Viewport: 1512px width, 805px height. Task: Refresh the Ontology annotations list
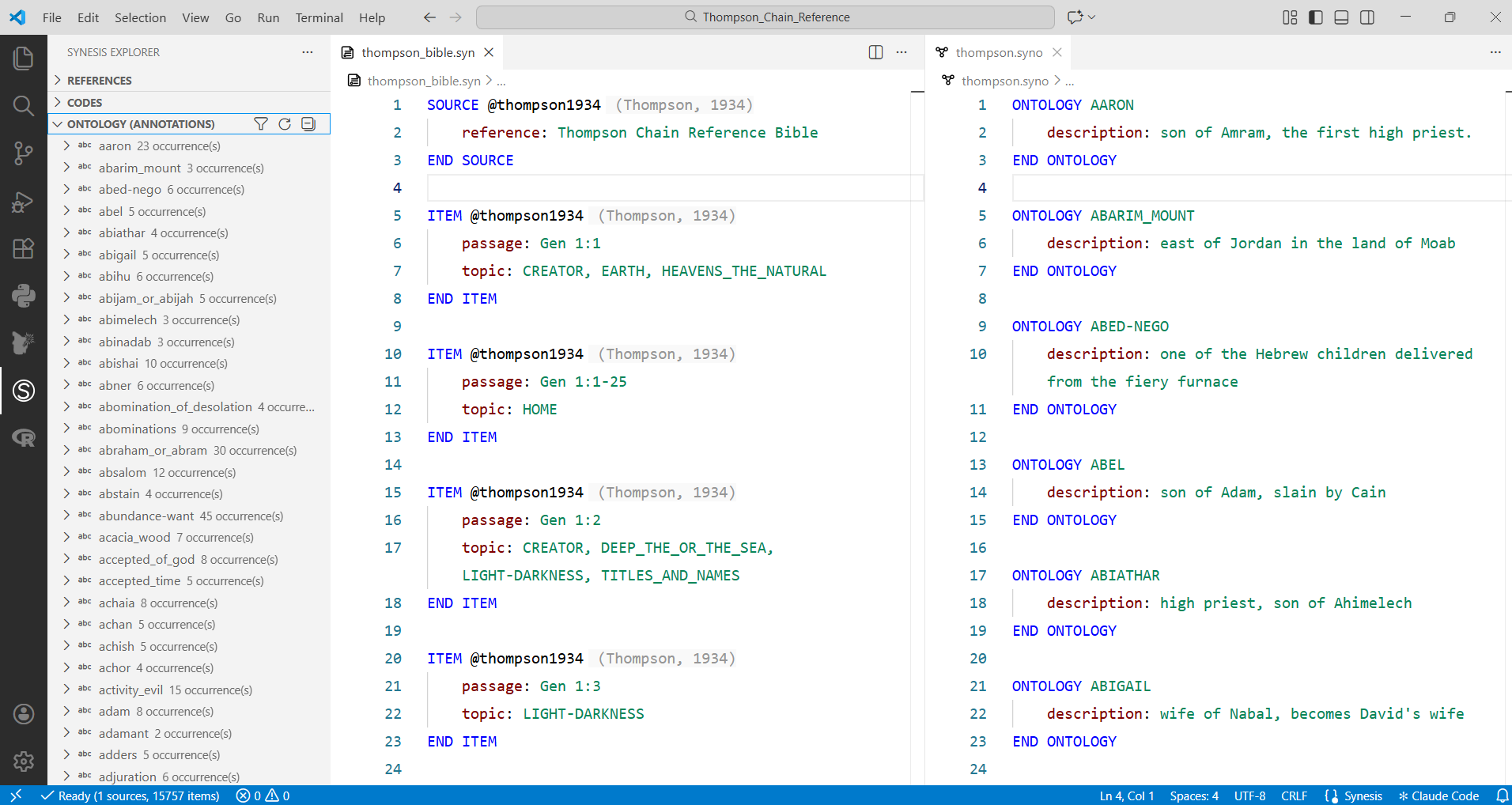[x=285, y=124]
